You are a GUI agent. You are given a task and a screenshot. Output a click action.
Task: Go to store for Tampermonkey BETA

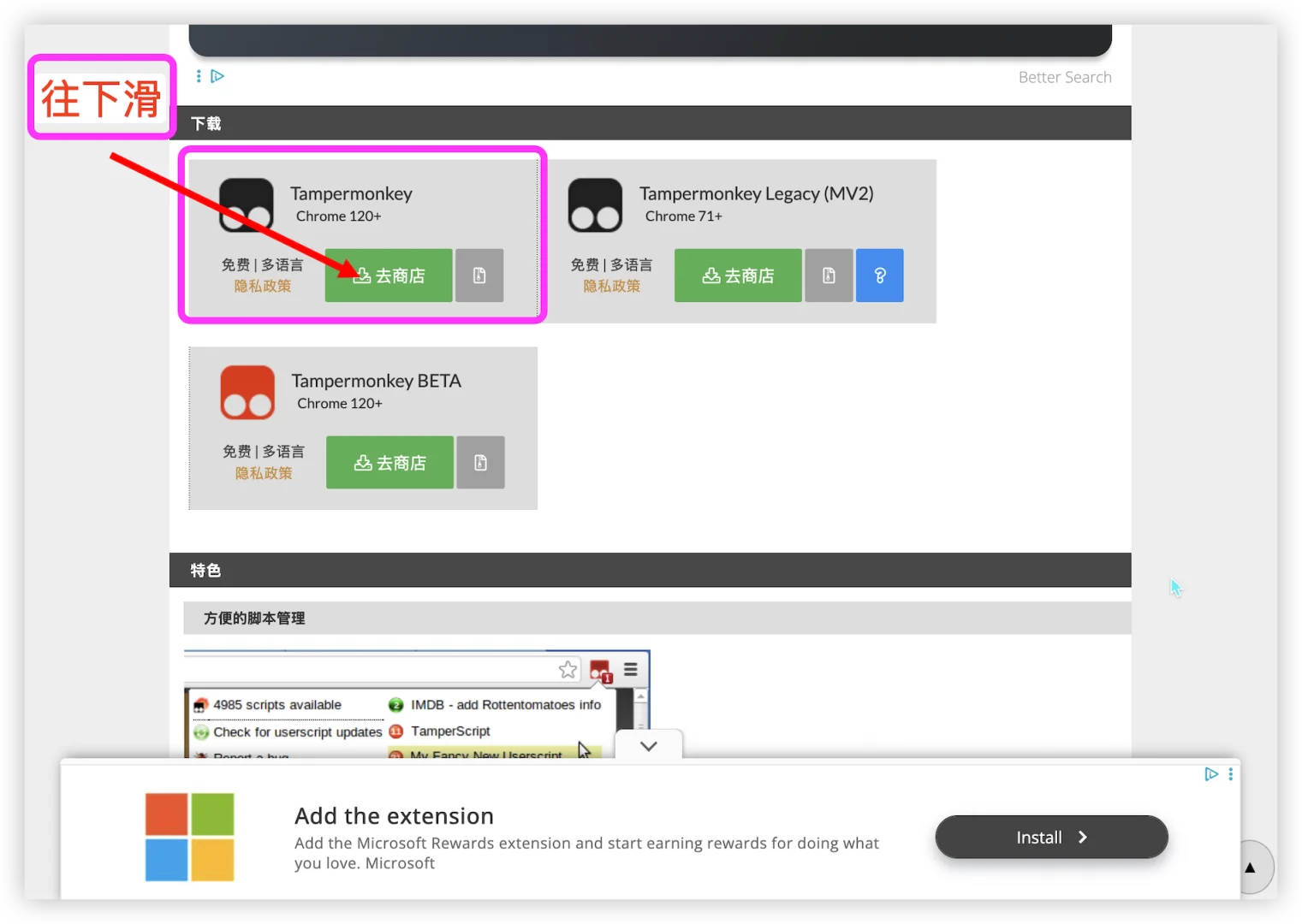tap(389, 463)
